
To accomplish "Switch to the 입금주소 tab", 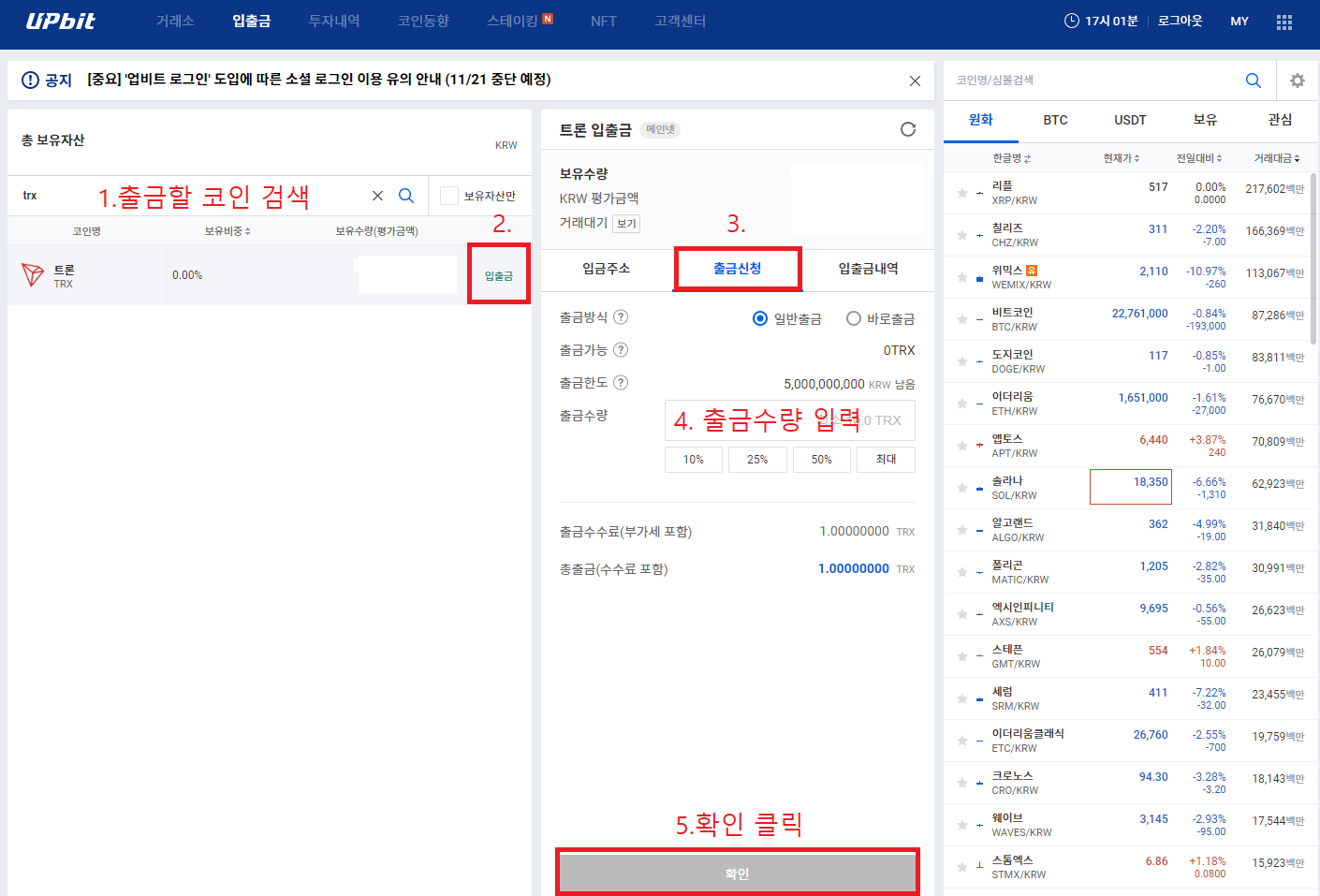I will (x=607, y=270).
